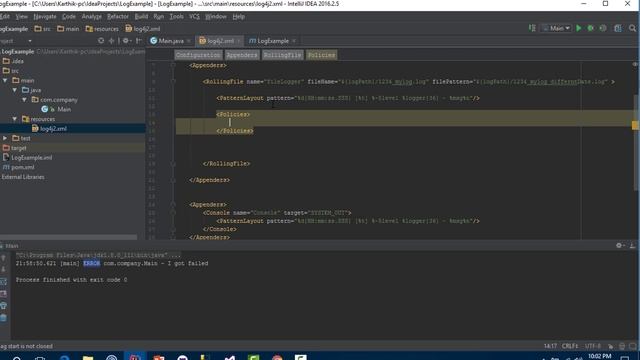
Task: Toggle fold marker beside closing RollingFile tag
Action: pyautogui.click(x=173, y=164)
